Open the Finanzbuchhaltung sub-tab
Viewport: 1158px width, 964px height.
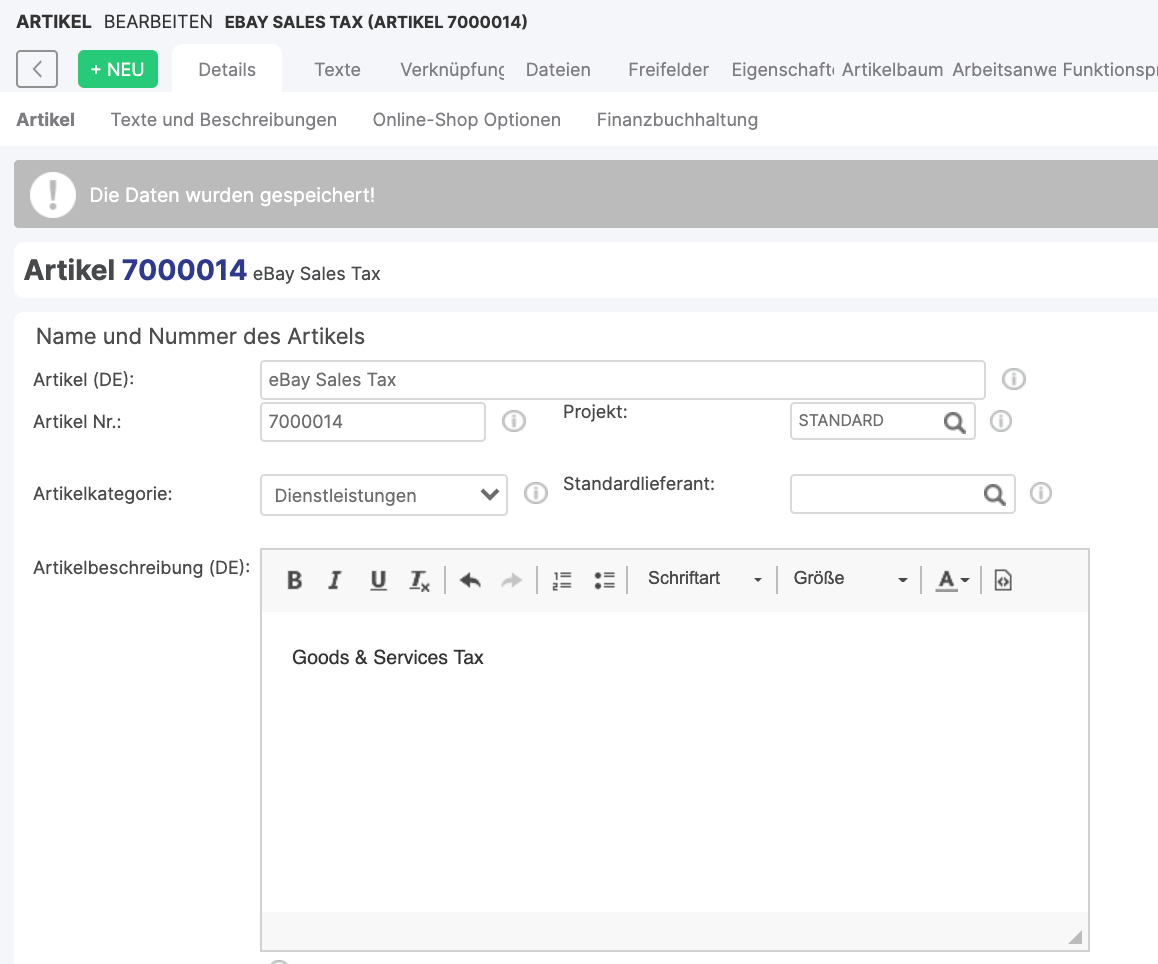click(677, 120)
